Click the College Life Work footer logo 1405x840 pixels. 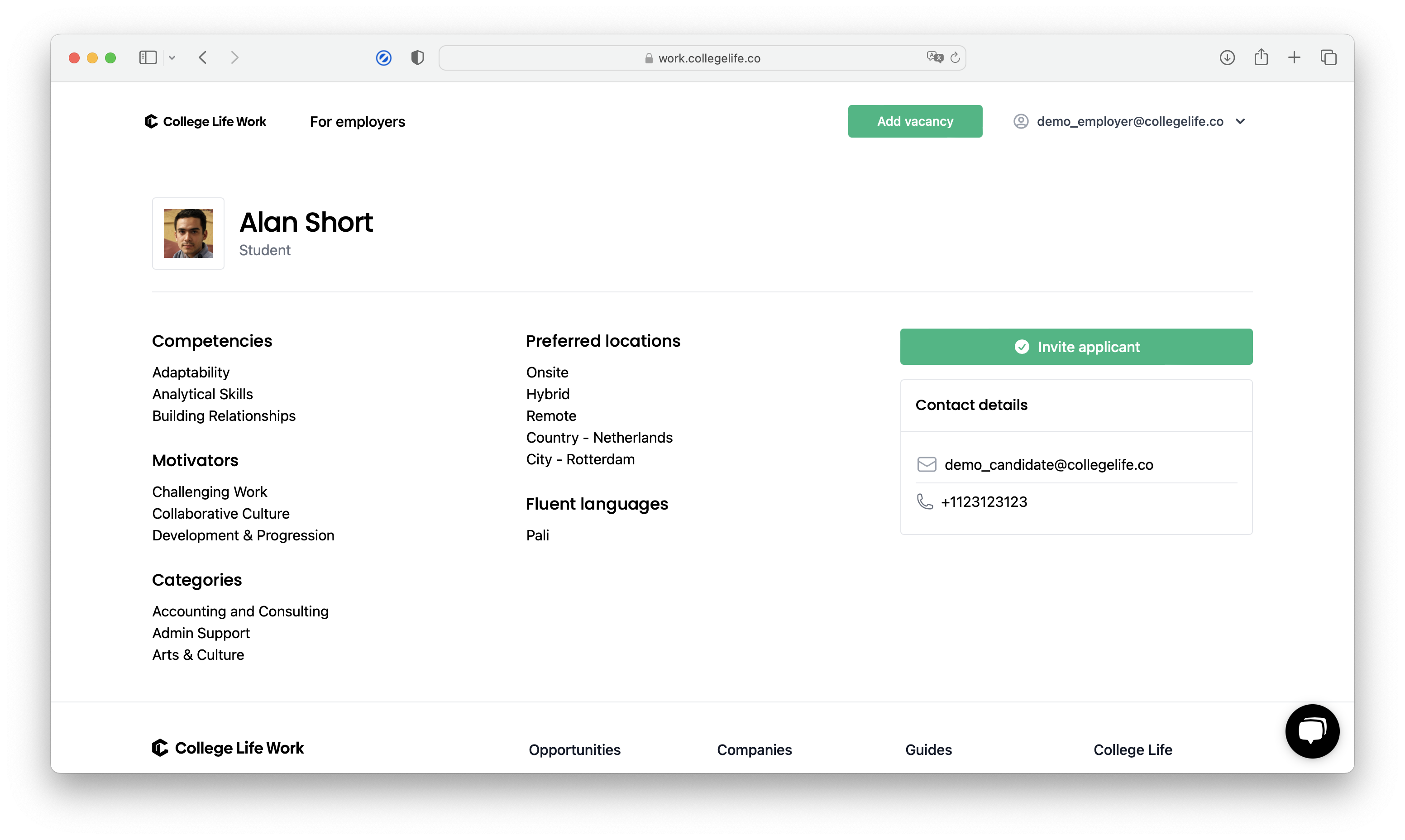point(228,747)
